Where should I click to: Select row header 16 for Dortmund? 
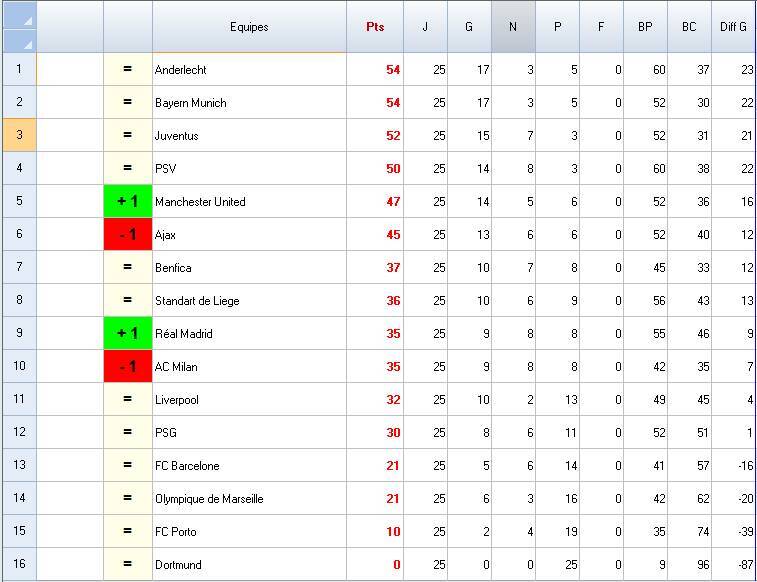19,565
